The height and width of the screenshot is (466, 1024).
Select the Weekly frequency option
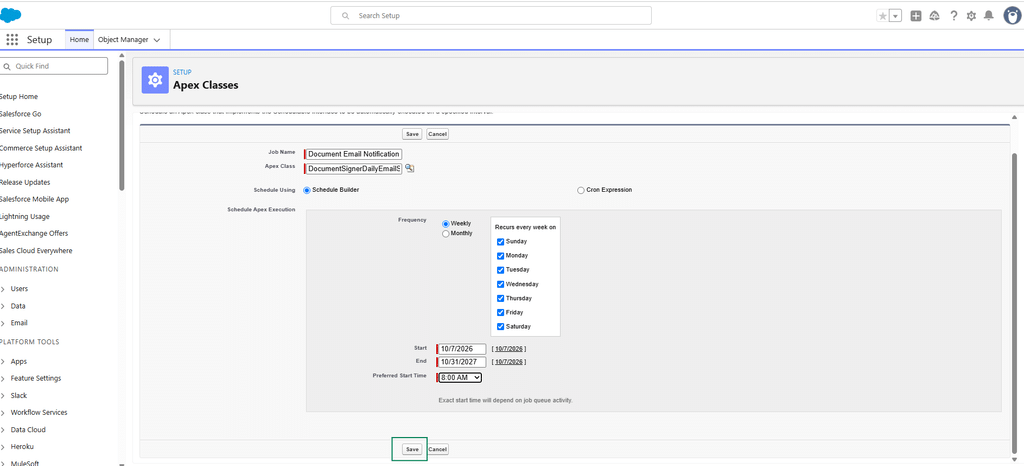point(446,224)
